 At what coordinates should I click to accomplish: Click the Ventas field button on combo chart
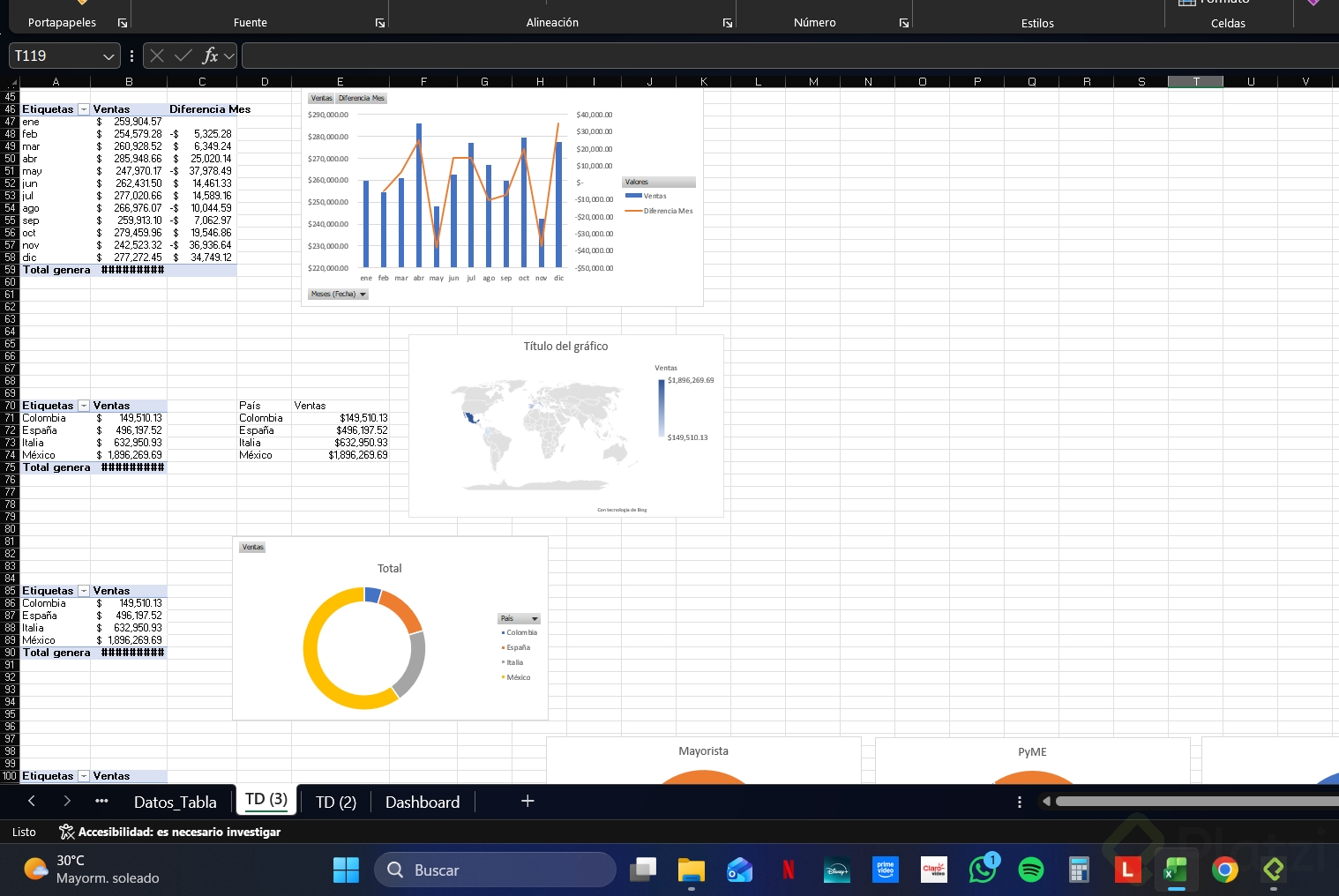pyautogui.click(x=321, y=98)
